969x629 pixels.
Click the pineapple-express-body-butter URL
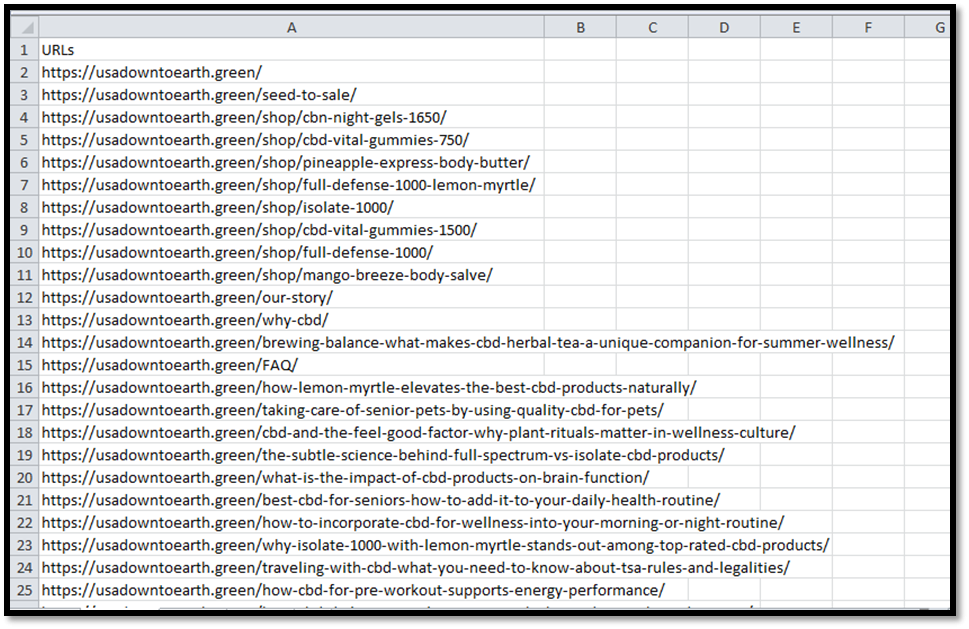[285, 162]
